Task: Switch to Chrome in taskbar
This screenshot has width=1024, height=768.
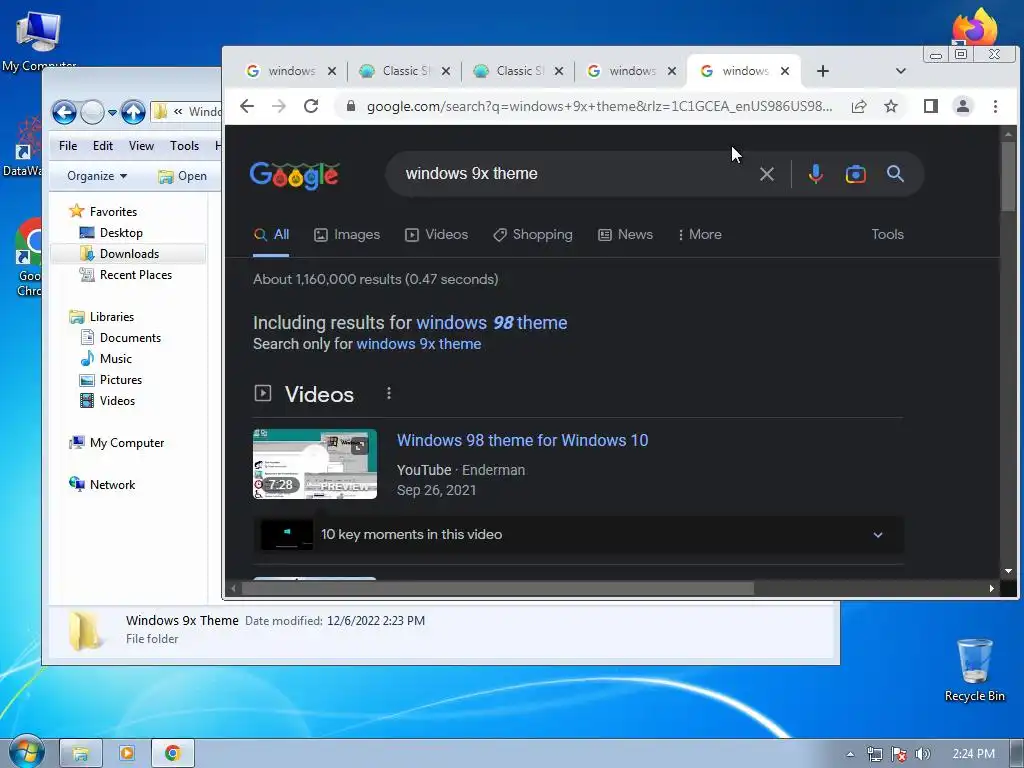Action: click(x=172, y=754)
